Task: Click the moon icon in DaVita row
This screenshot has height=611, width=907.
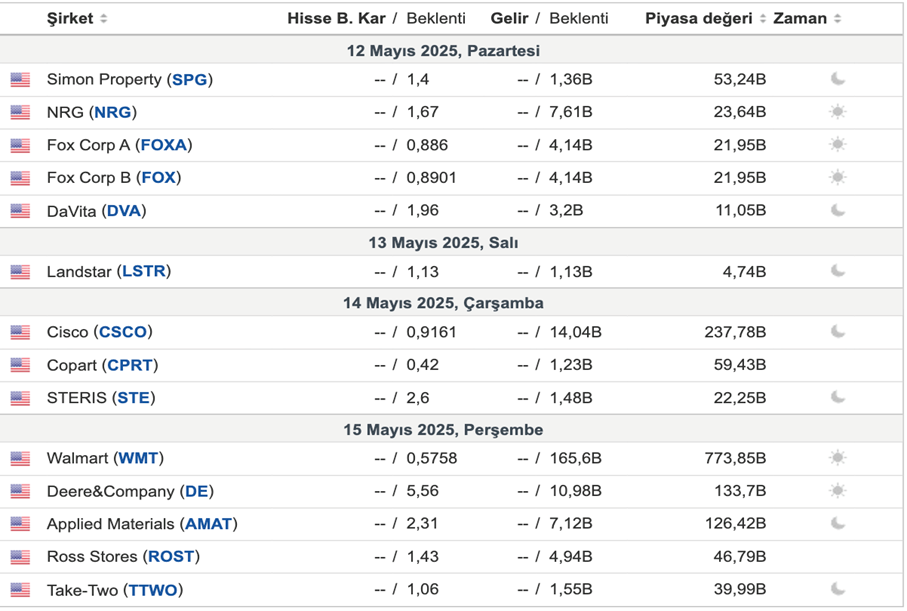Action: pos(838,211)
